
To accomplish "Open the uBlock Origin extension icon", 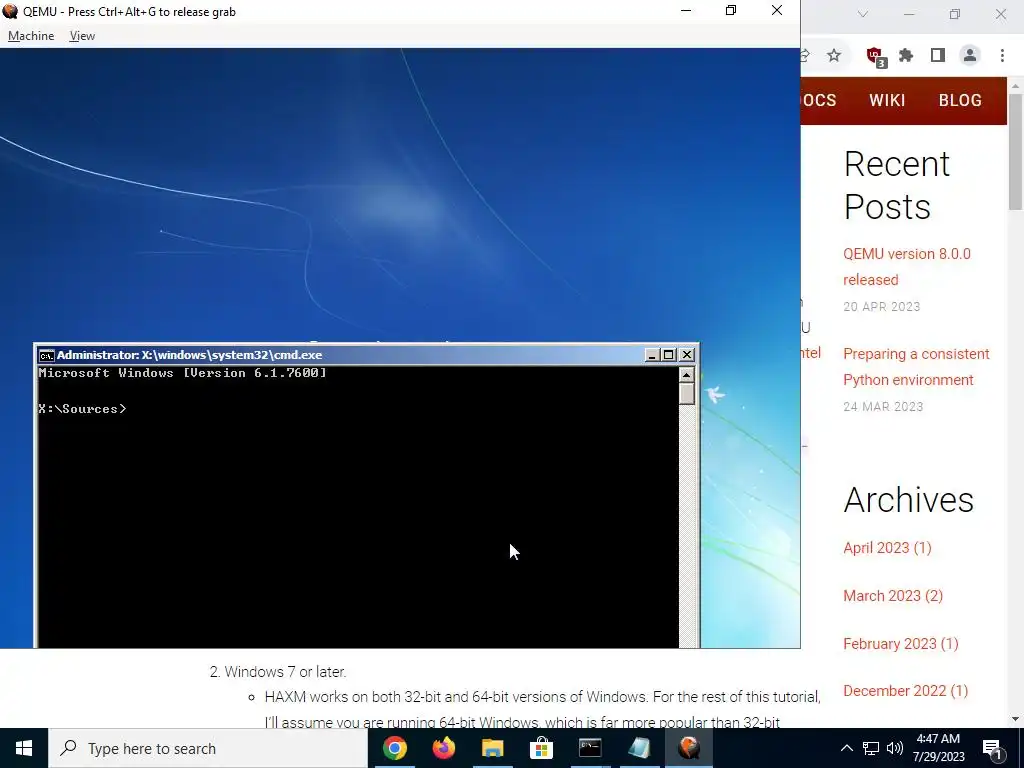I will tap(875, 56).
